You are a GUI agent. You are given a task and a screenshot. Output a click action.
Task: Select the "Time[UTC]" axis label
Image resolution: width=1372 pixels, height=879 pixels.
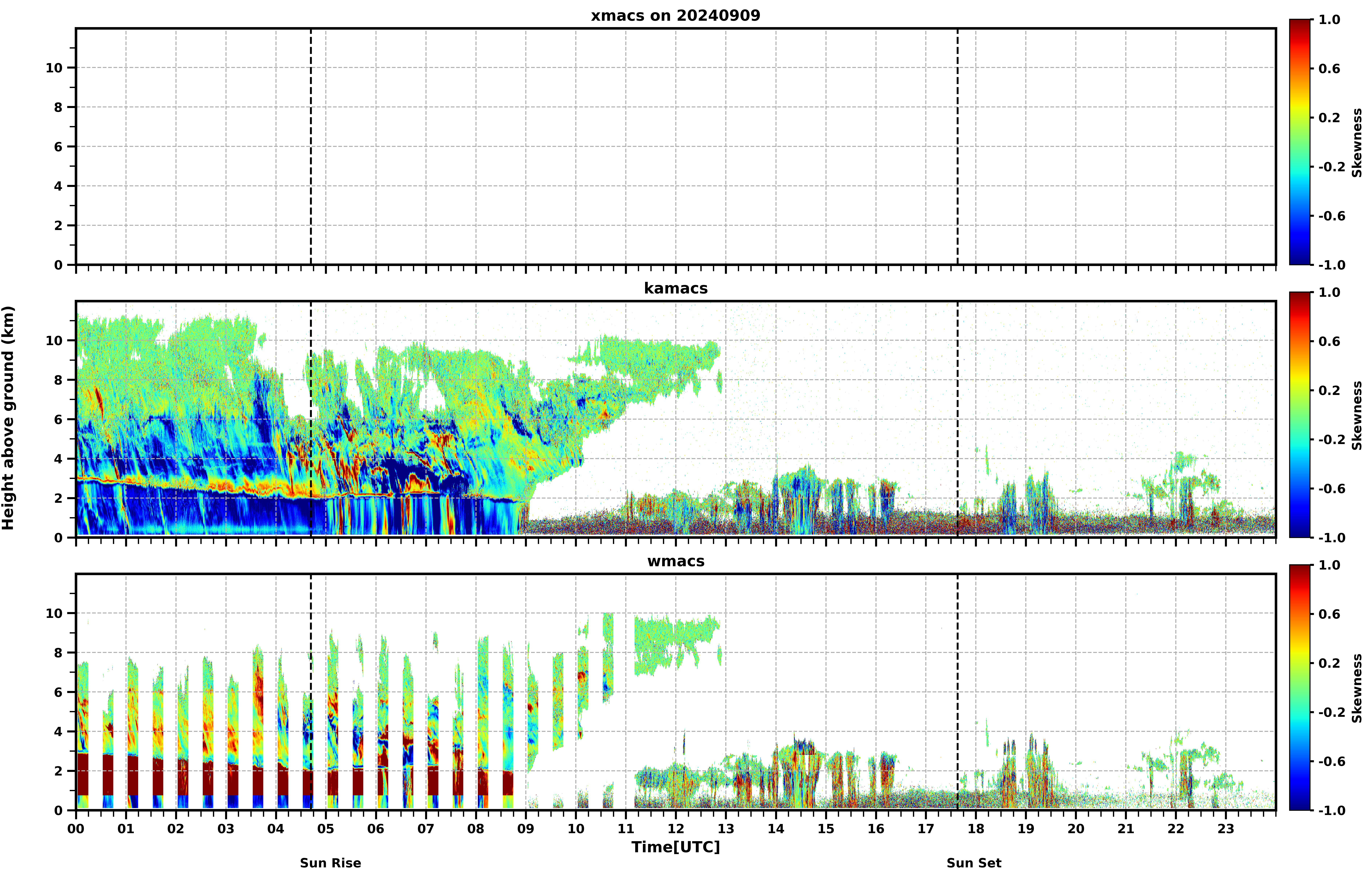pos(676,847)
